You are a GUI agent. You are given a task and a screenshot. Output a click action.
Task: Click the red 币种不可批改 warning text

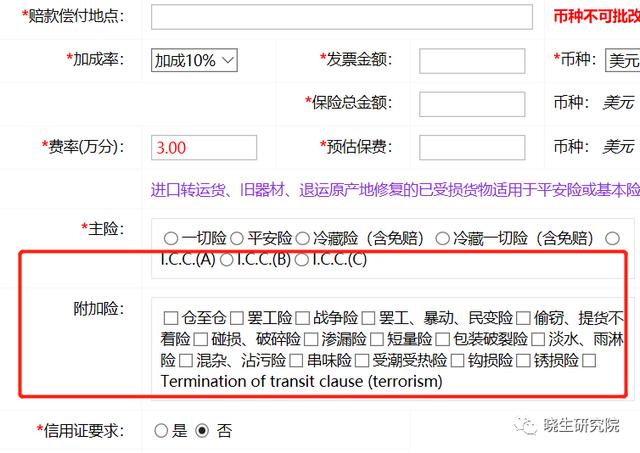[x=596, y=16]
